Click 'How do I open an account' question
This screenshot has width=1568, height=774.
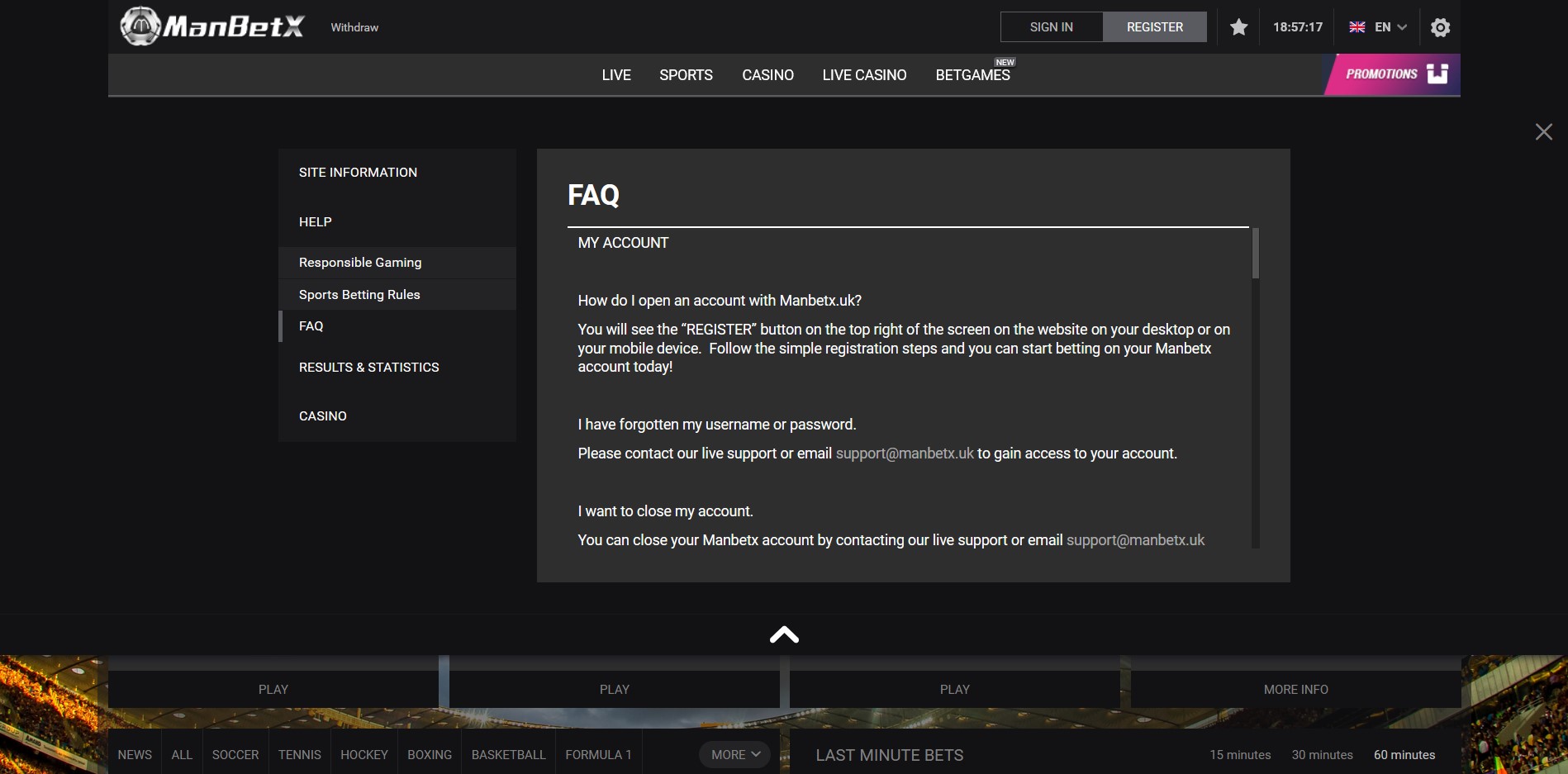pyautogui.click(x=720, y=301)
